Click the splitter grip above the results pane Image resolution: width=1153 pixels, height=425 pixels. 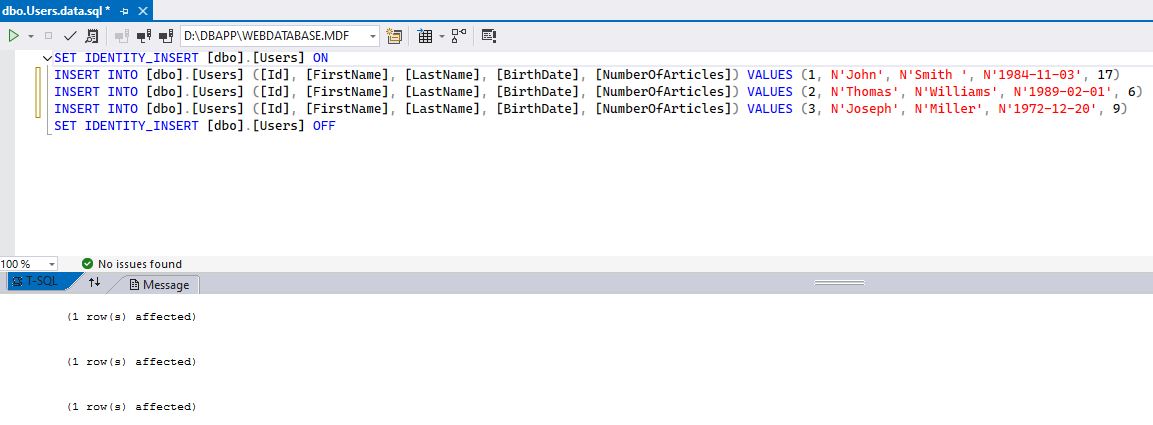point(838,282)
